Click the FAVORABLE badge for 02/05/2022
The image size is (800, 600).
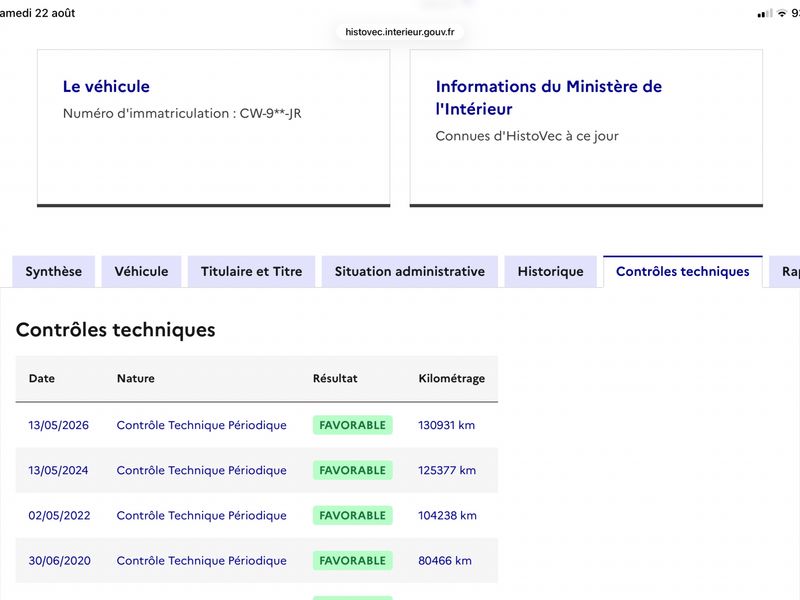tap(353, 515)
